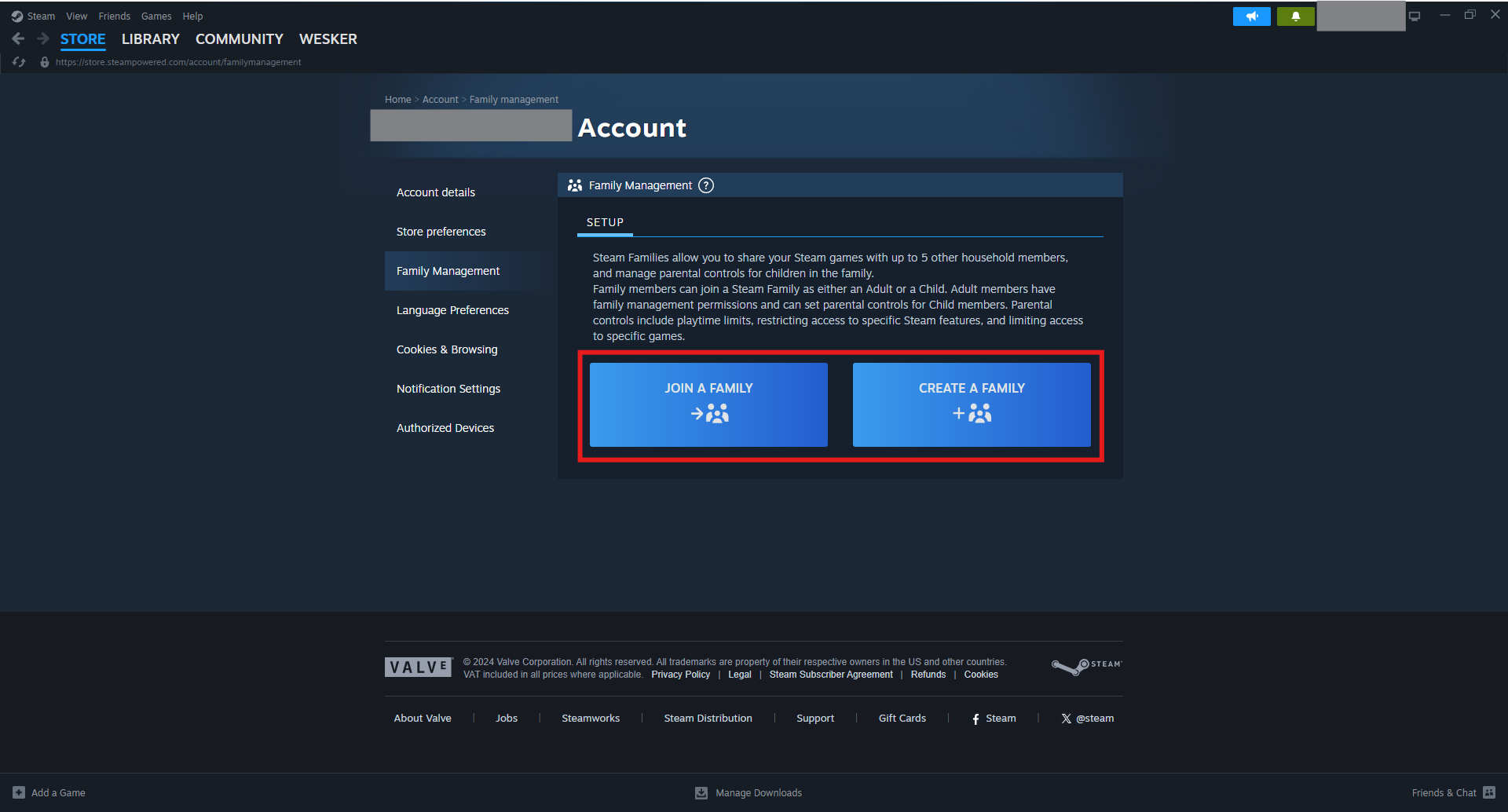Screen dimensions: 1508x812
Task: Open the Refunds link
Action: point(928,675)
